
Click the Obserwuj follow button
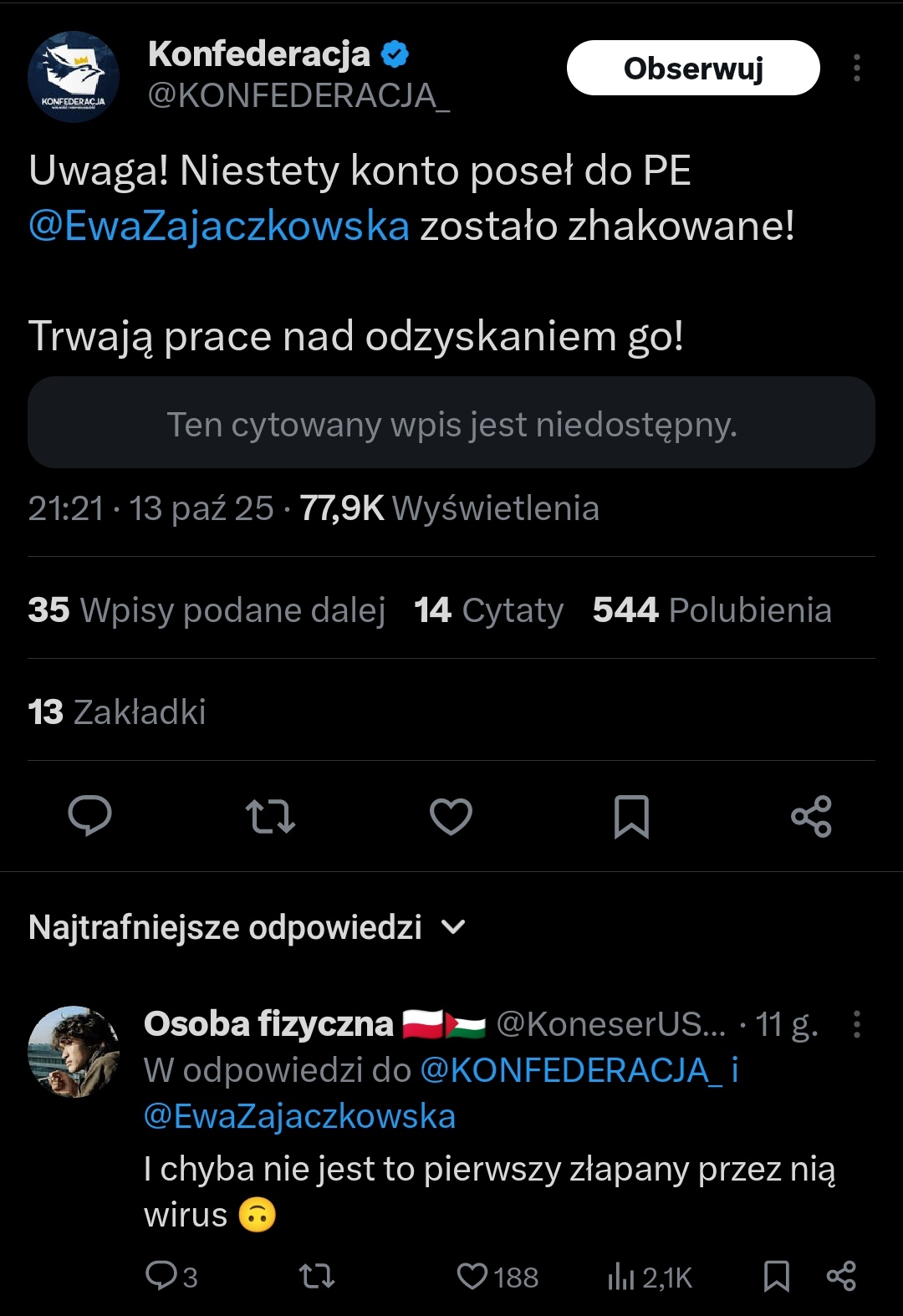[x=693, y=69]
